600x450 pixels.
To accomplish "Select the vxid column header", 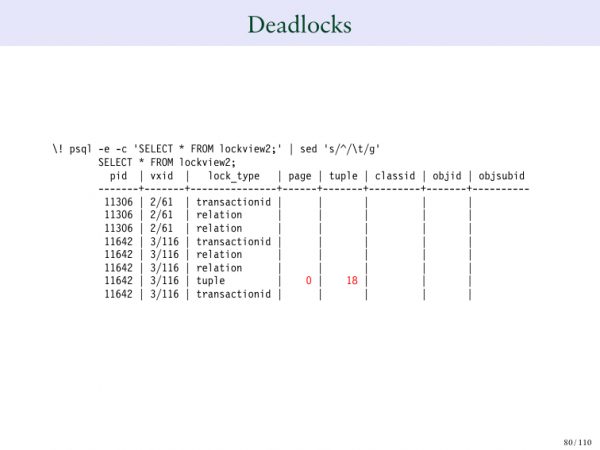I will tap(162, 175).
